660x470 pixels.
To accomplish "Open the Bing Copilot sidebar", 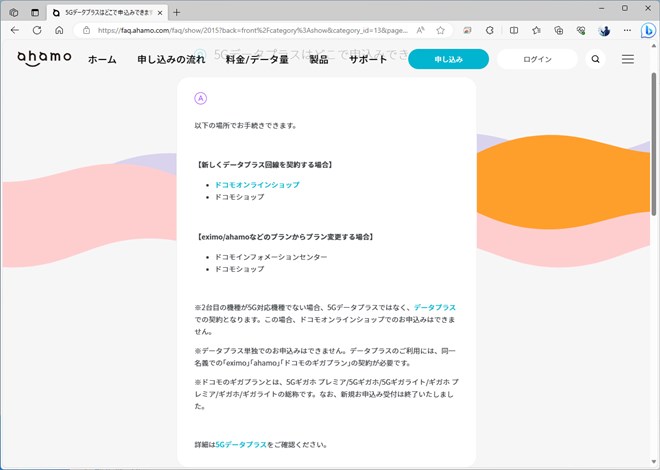I will click(648, 31).
